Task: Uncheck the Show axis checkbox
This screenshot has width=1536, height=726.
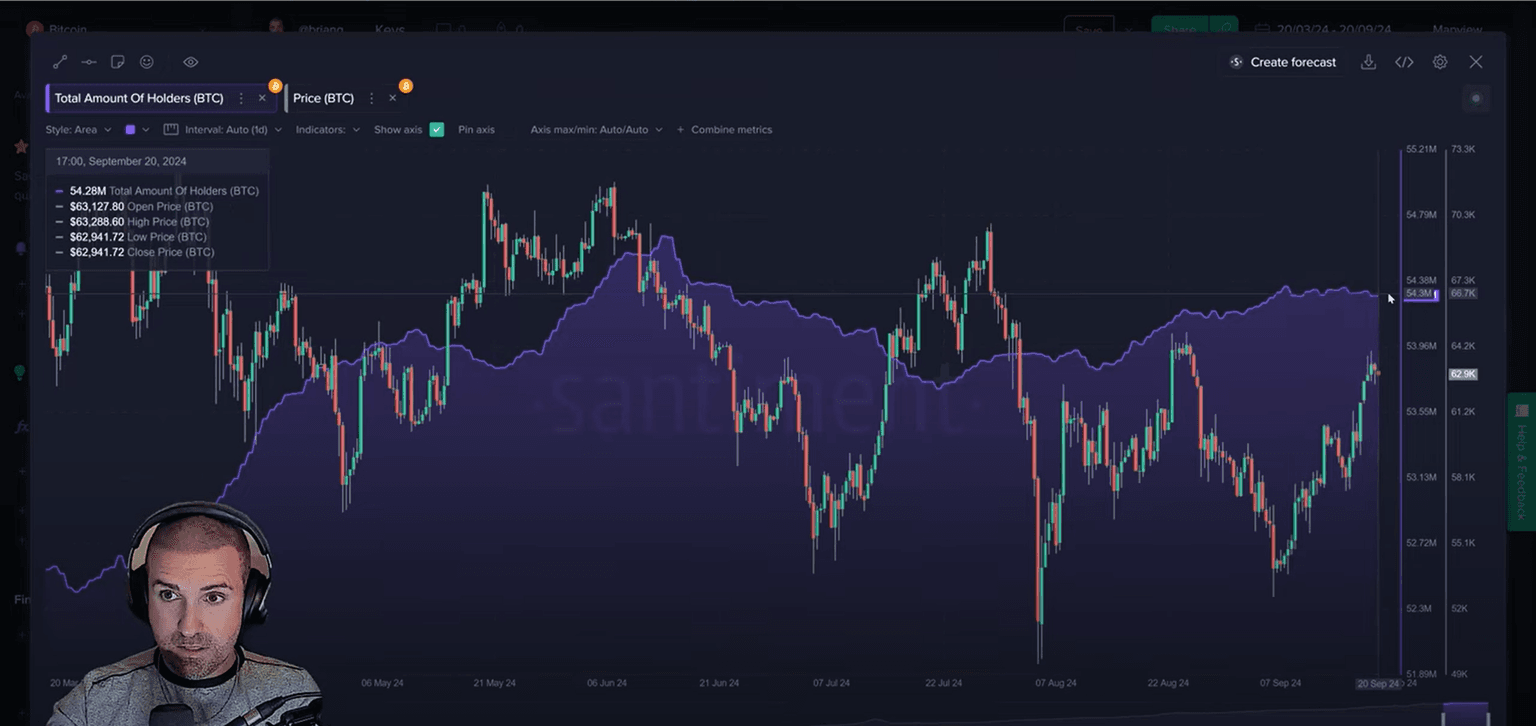Action: click(x=436, y=129)
